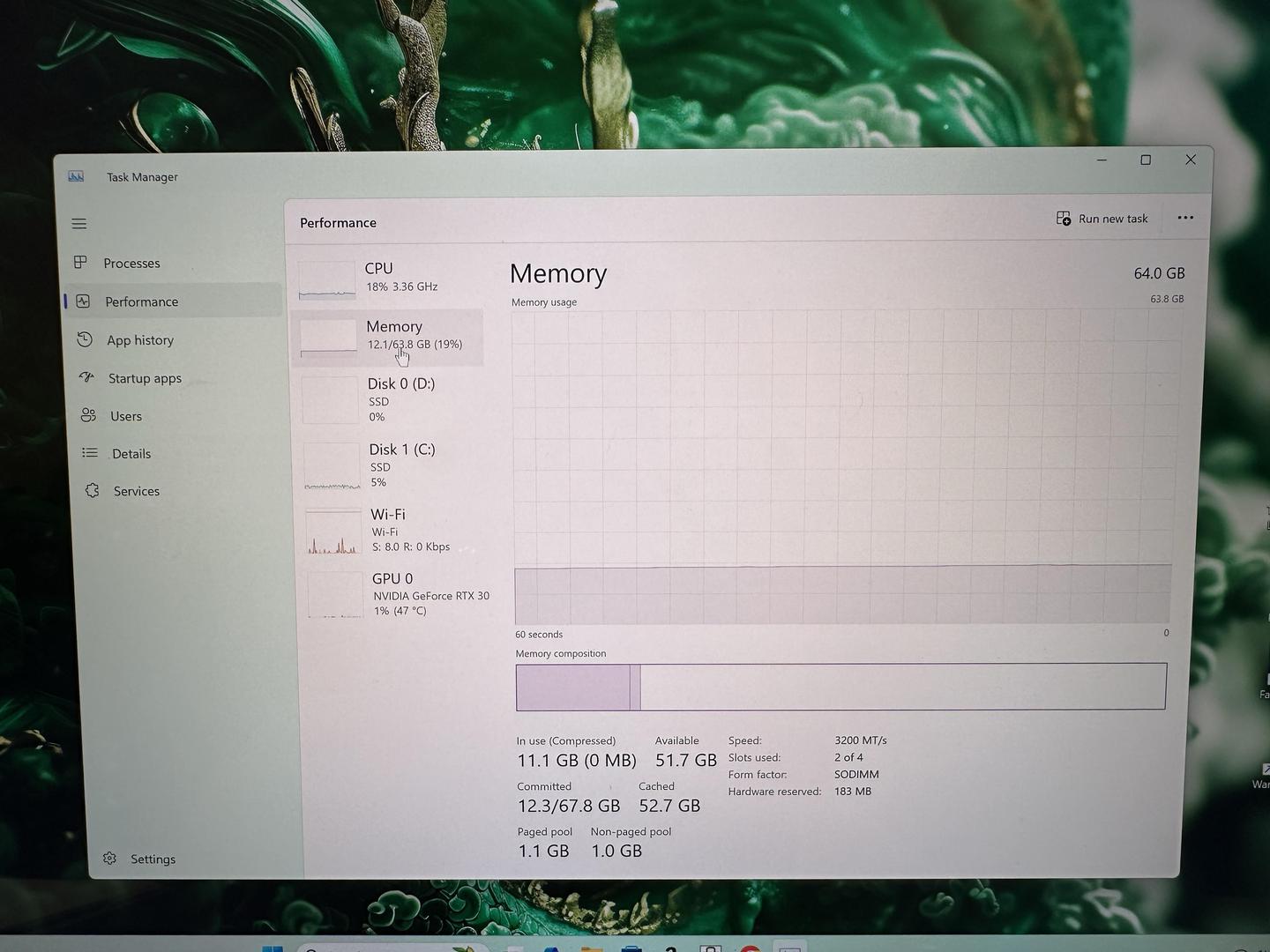
Task: Open the three-dot more options menu
Action: [1185, 218]
